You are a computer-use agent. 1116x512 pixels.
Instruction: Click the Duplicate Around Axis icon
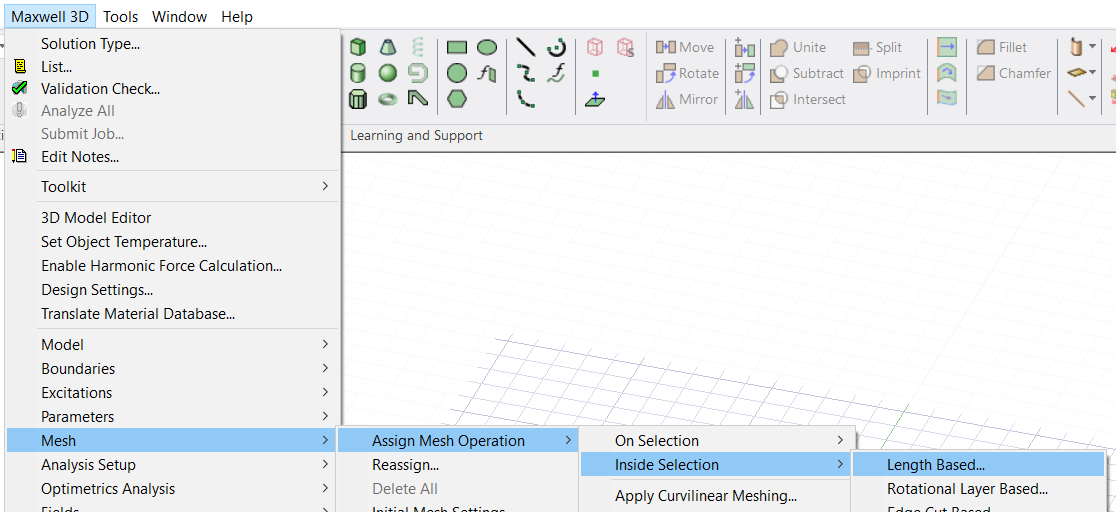[744, 73]
